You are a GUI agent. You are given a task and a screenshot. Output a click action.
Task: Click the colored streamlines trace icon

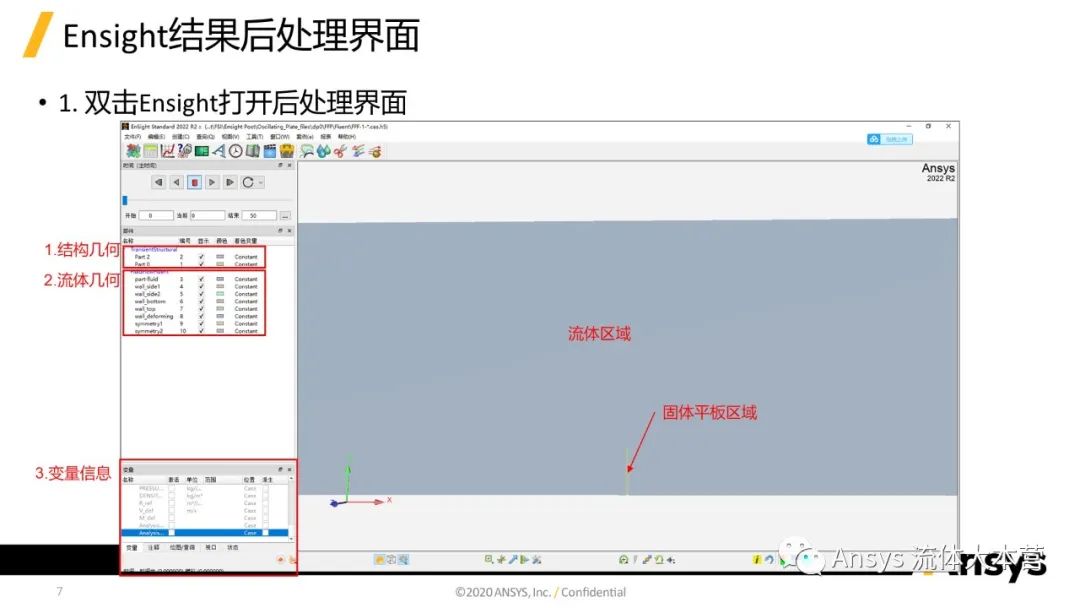pos(358,151)
